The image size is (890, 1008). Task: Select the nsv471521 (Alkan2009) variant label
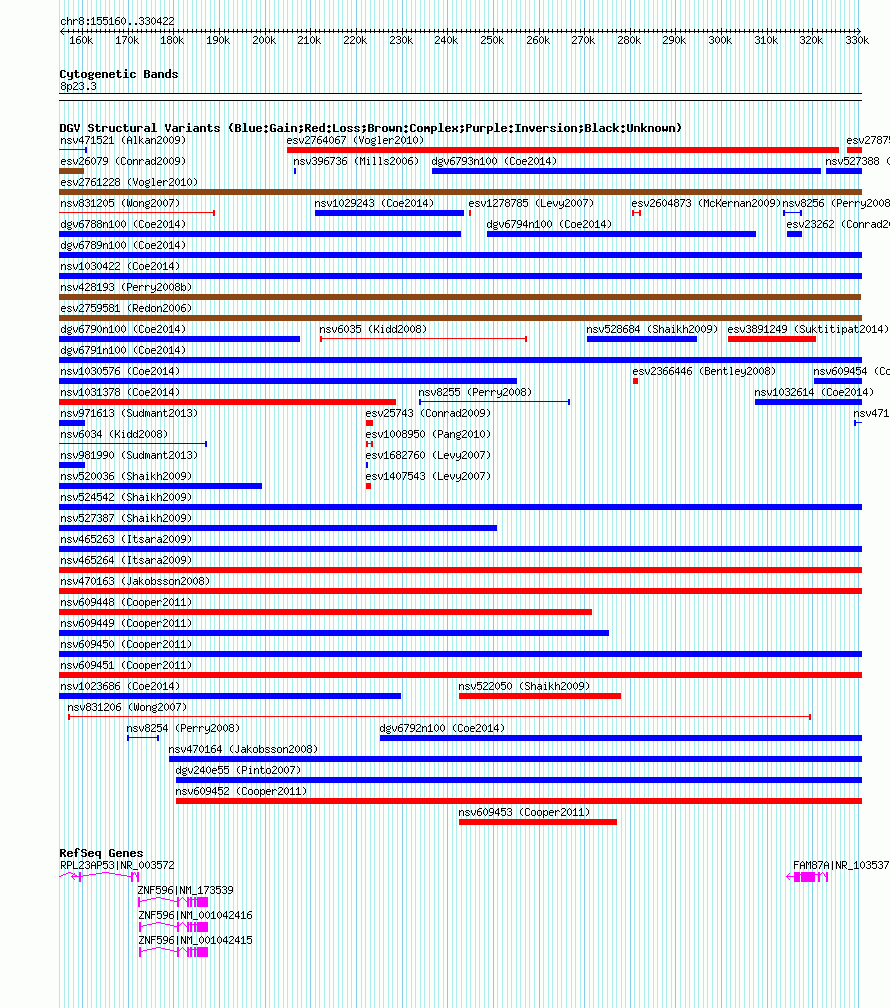123,140
